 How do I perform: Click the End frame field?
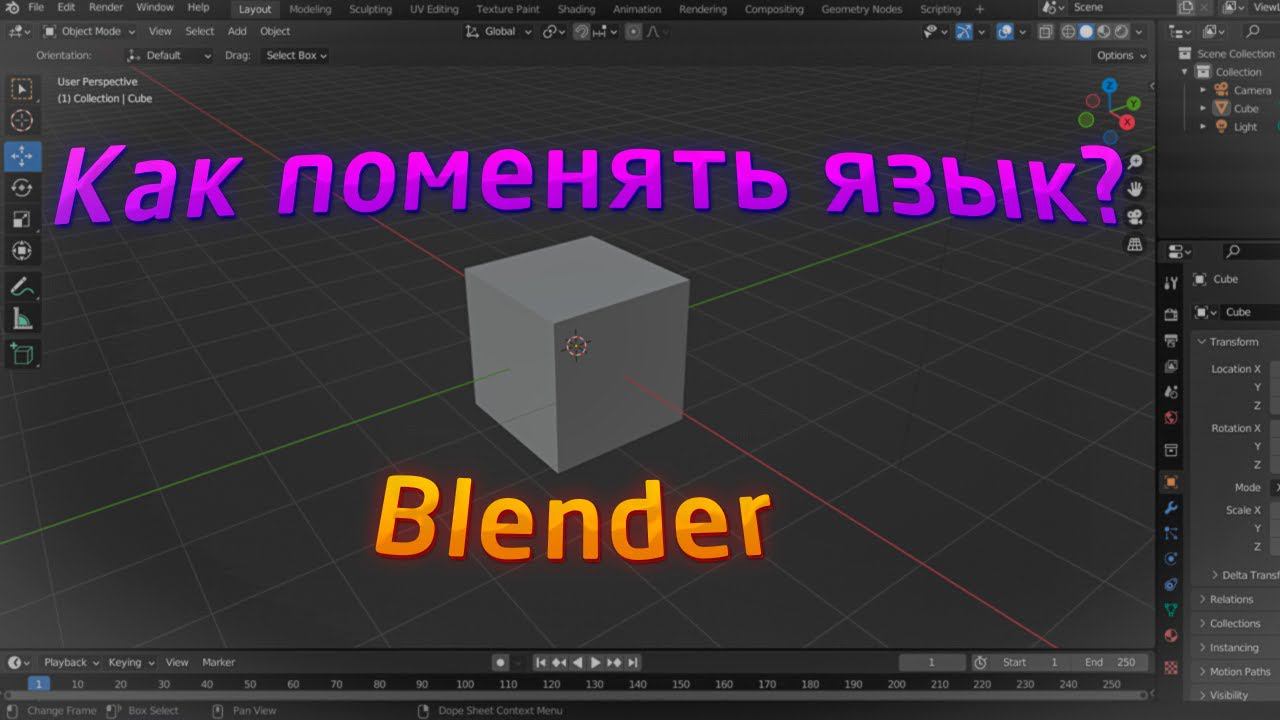coord(1110,662)
